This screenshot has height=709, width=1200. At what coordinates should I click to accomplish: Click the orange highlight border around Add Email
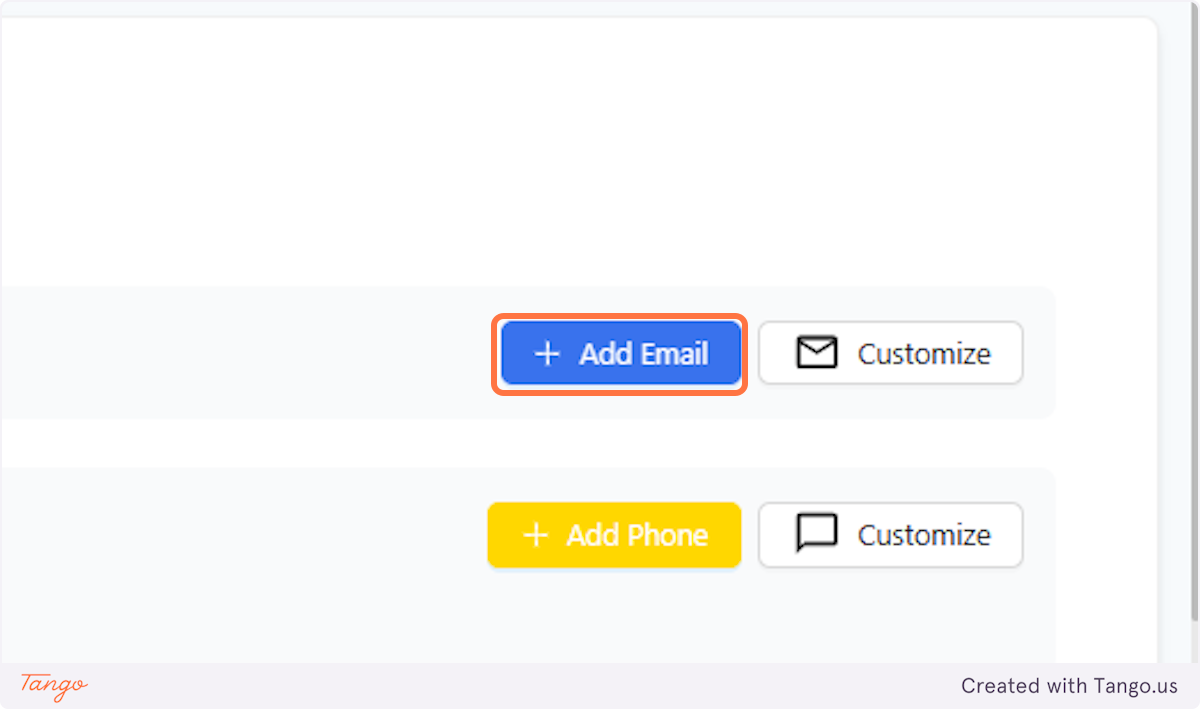620,318
